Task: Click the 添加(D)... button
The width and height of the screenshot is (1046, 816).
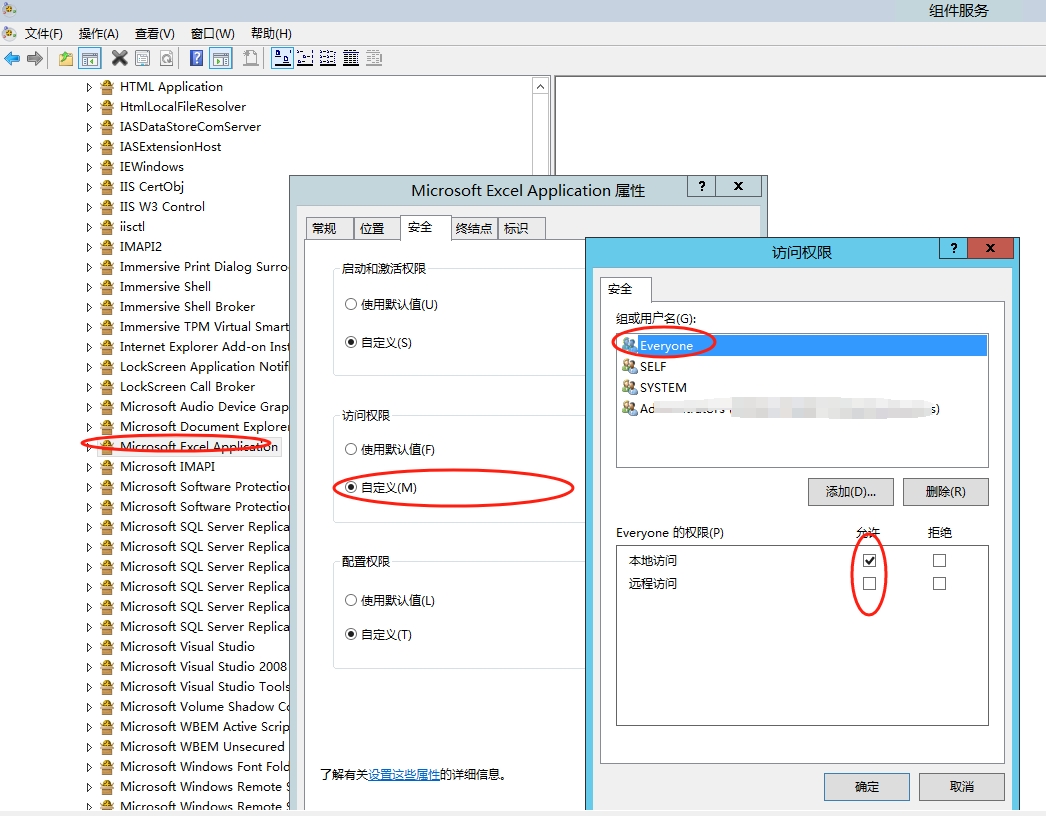Action: click(851, 492)
